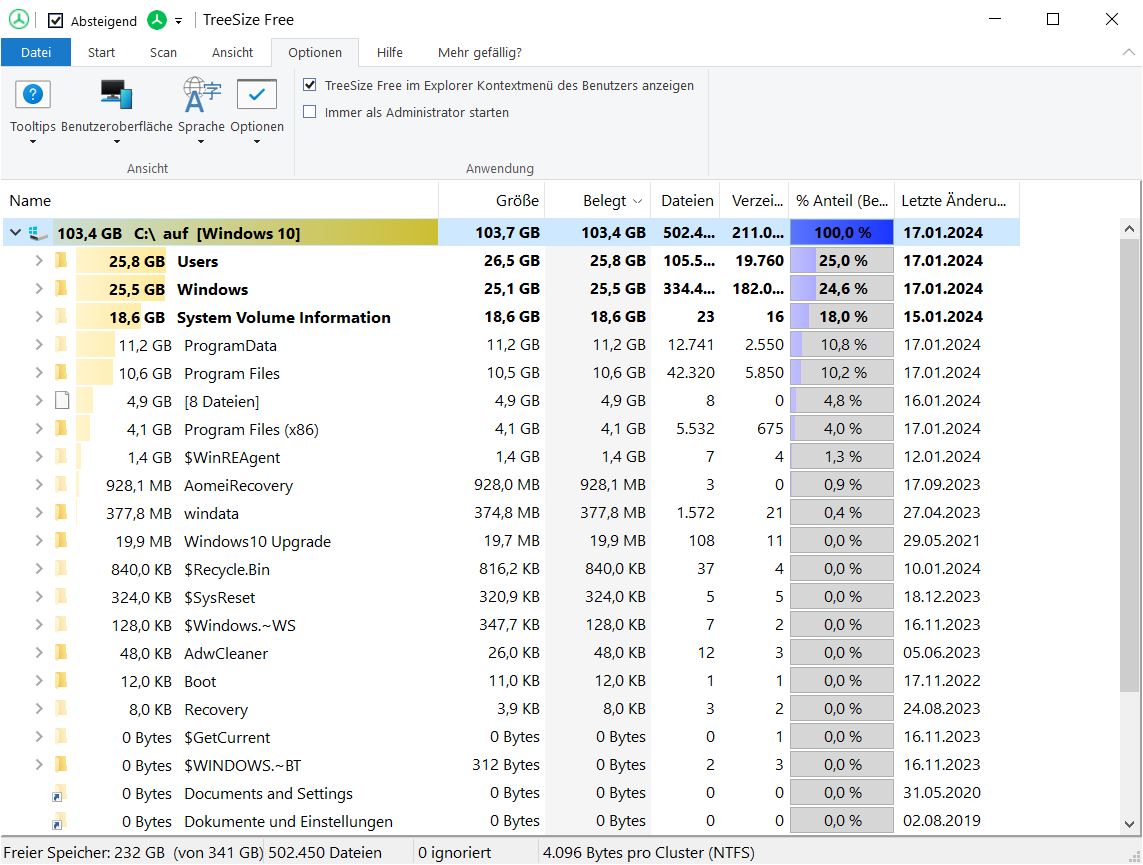Expand the $SysReset folder node
Viewport: 1143px width, 865px height.
[x=39, y=596]
